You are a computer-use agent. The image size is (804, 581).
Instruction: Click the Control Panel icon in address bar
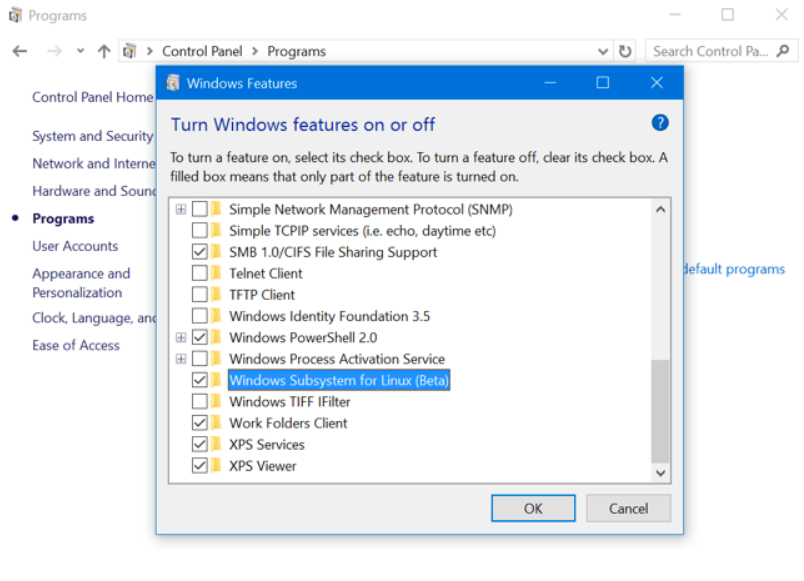130,51
